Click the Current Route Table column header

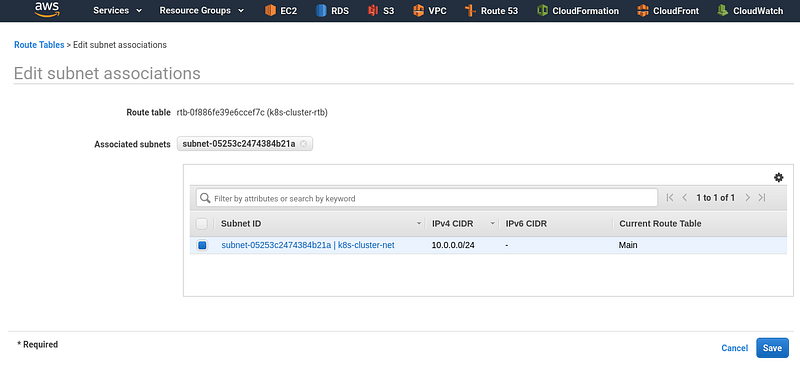660,224
